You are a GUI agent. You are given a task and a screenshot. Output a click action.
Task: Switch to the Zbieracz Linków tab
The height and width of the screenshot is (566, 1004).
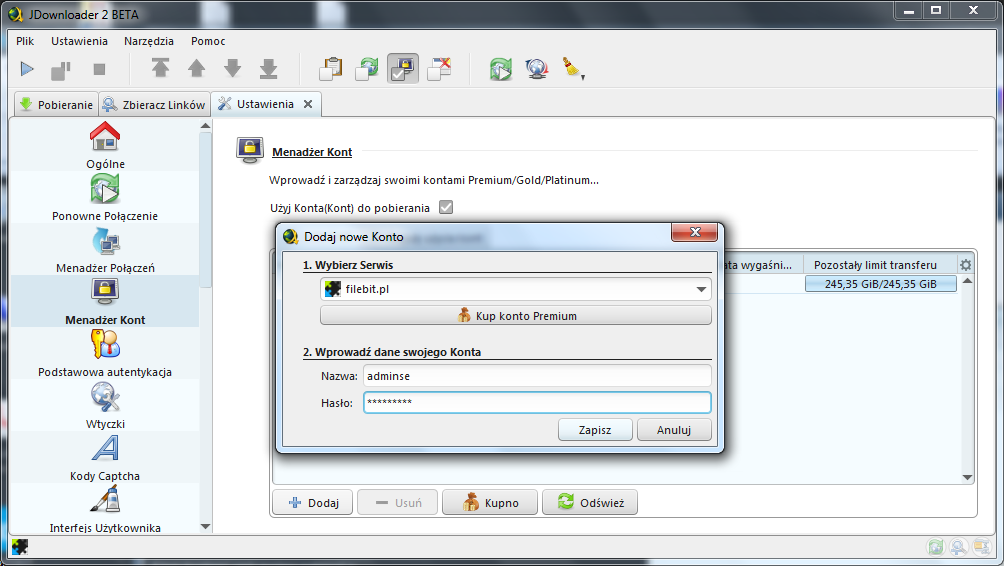click(x=154, y=104)
